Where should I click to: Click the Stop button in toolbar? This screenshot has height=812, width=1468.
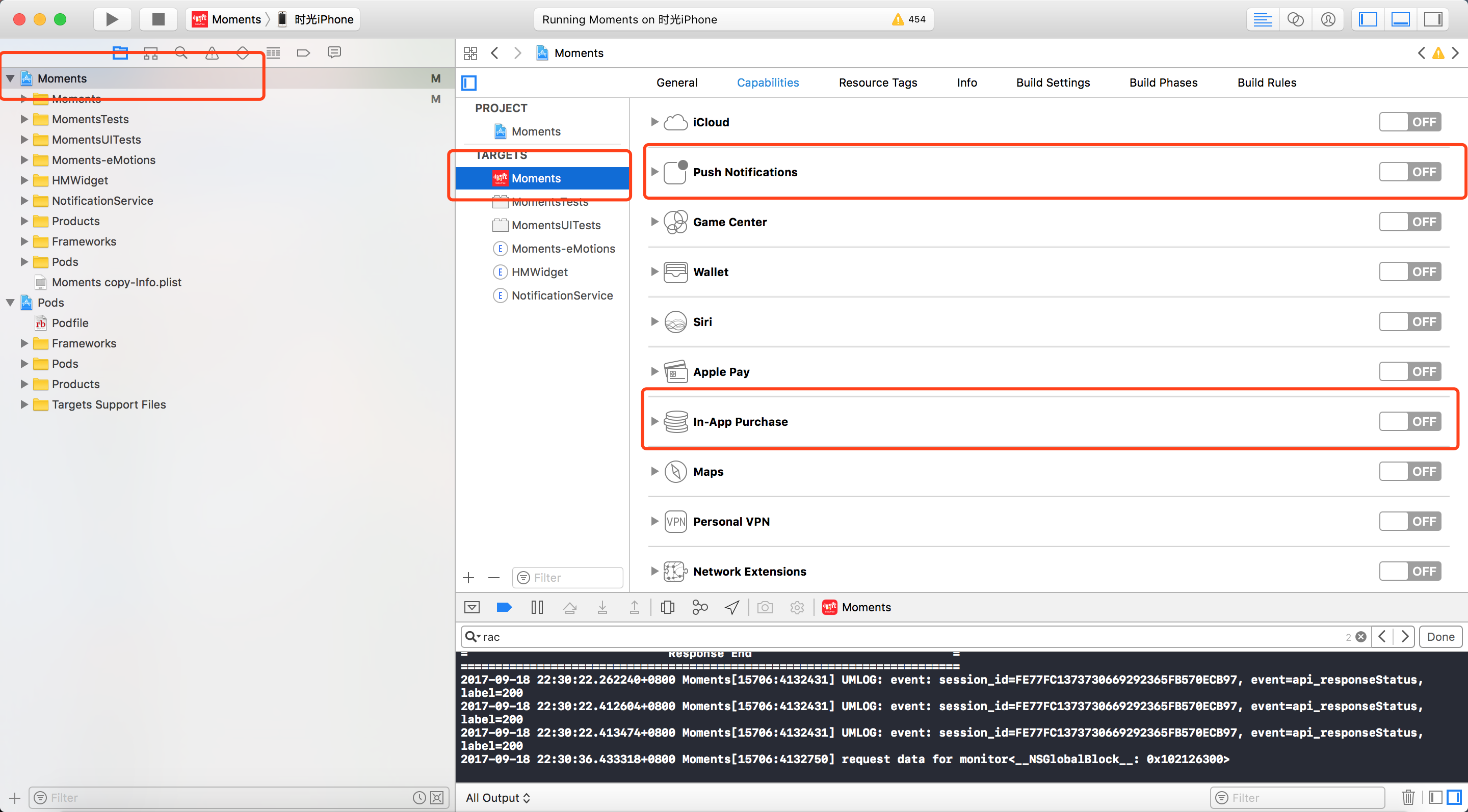[x=159, y=19]
